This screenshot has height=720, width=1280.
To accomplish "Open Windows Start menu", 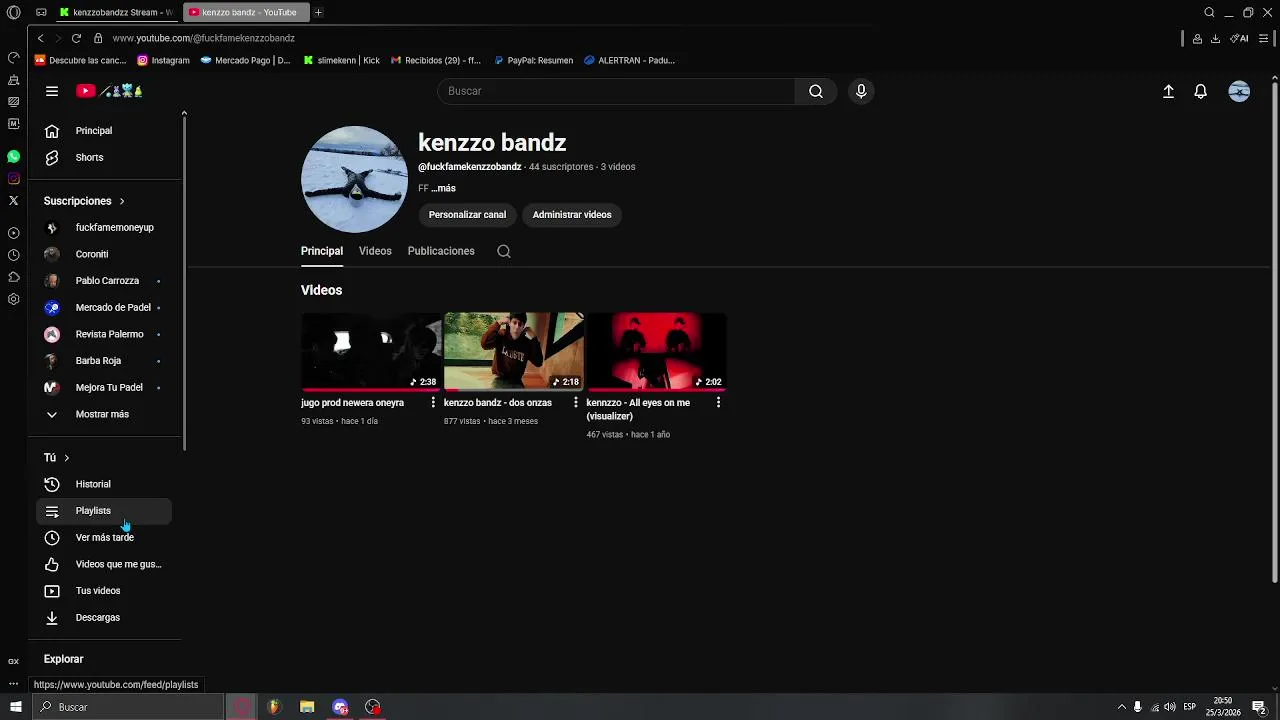I will tap(15, 707).
